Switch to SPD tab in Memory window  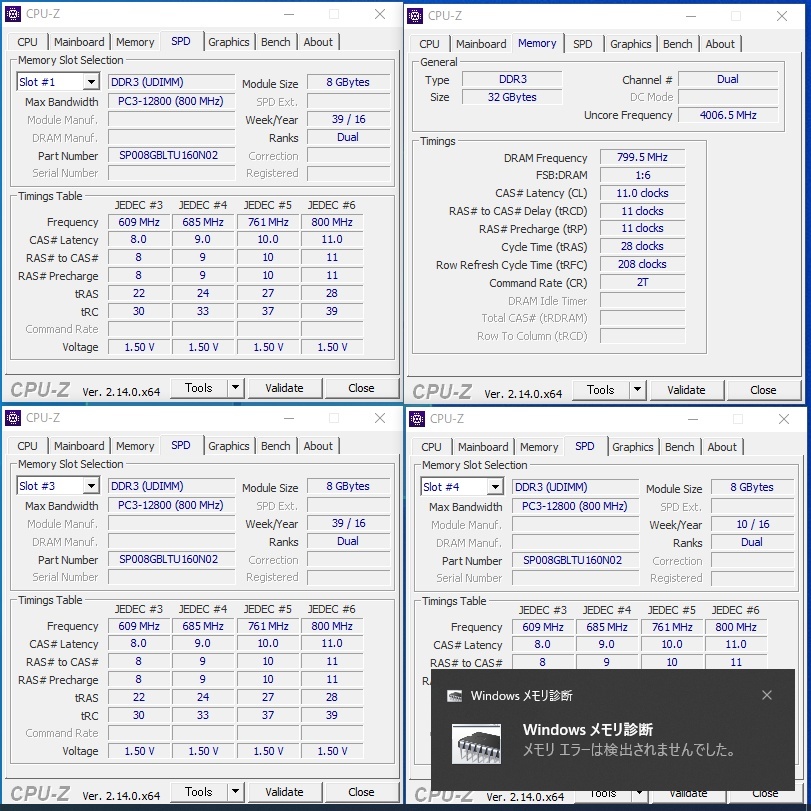coord(582,44)
